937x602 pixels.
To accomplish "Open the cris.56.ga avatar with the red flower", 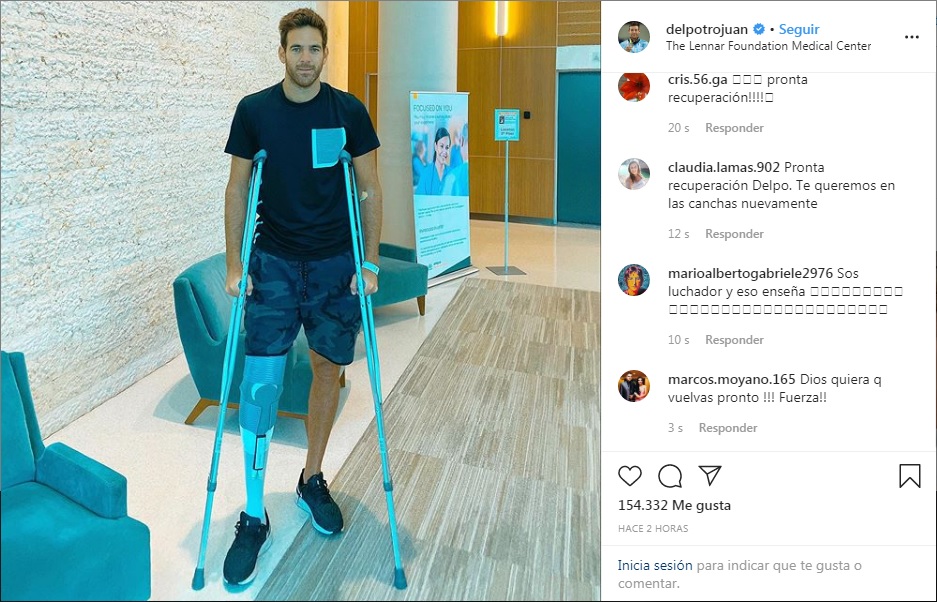I will coord(633,87).
